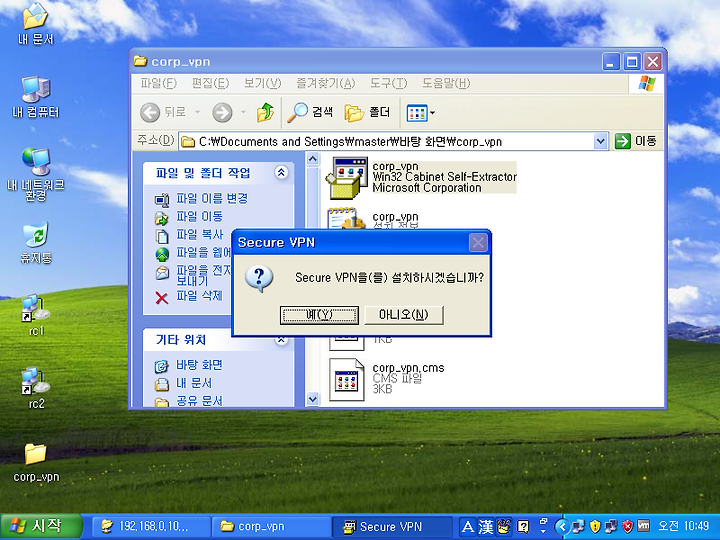This screenshot has height=540, width=720.
Task: Confirm installation with the 예(Y) button
Action: pos(319,315)
